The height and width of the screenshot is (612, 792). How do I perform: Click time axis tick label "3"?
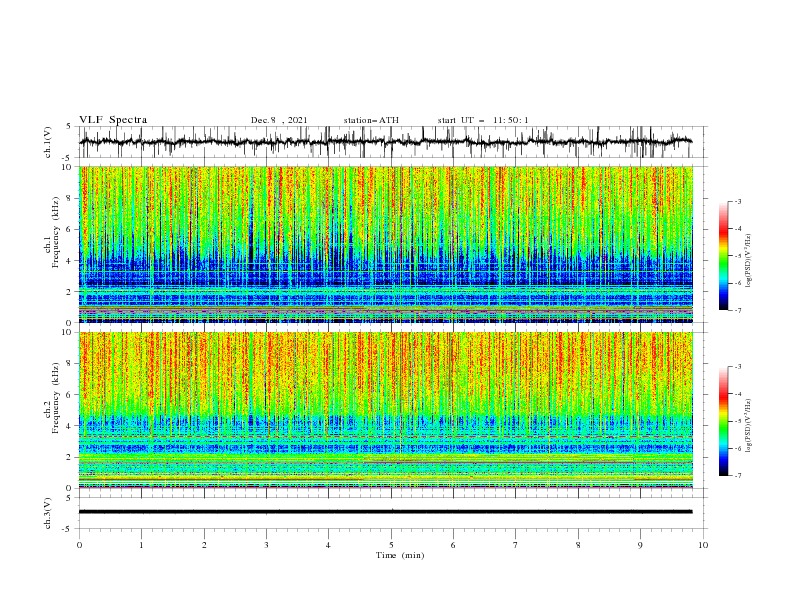(x=266, y=545)
